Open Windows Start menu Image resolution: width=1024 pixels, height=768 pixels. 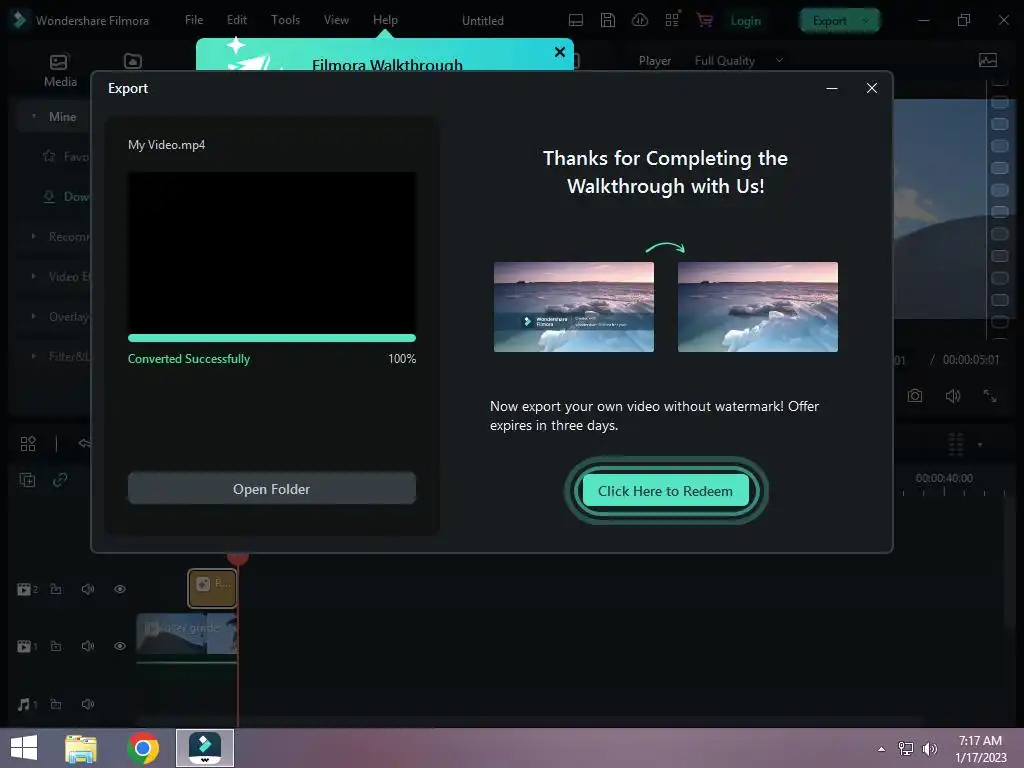[24, 748]
